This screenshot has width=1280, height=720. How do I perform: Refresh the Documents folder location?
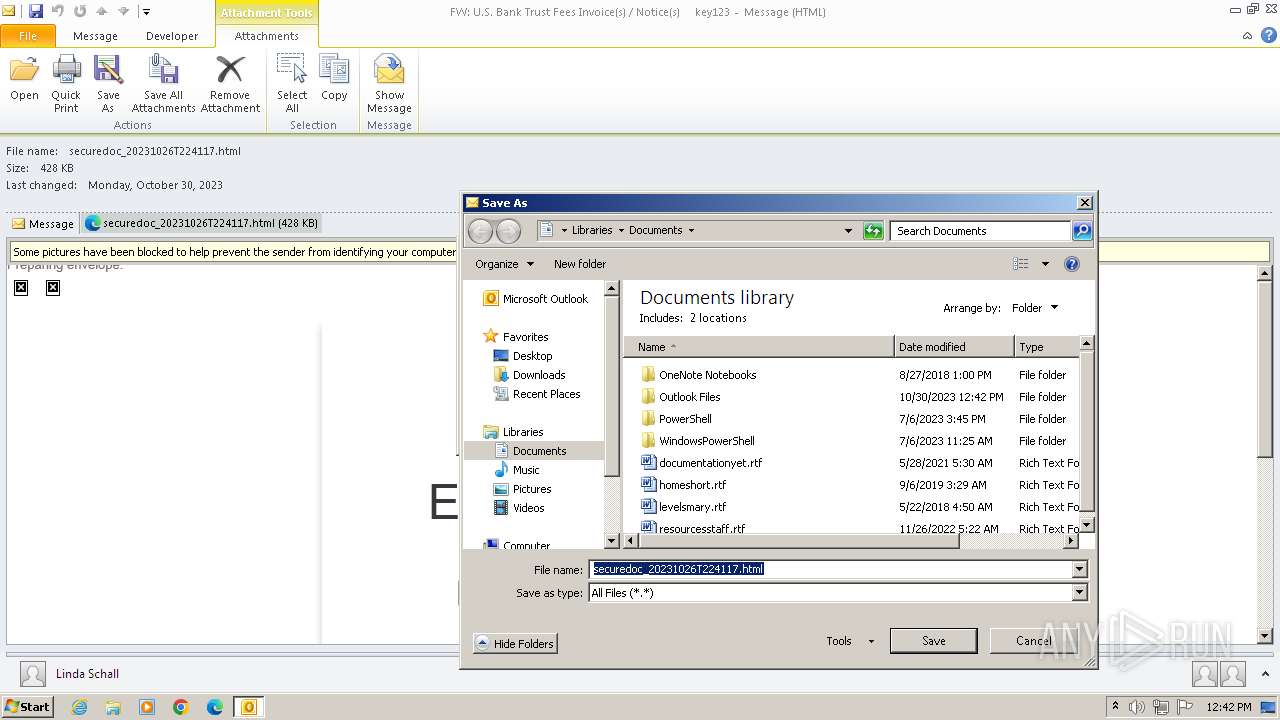(873, 231)
